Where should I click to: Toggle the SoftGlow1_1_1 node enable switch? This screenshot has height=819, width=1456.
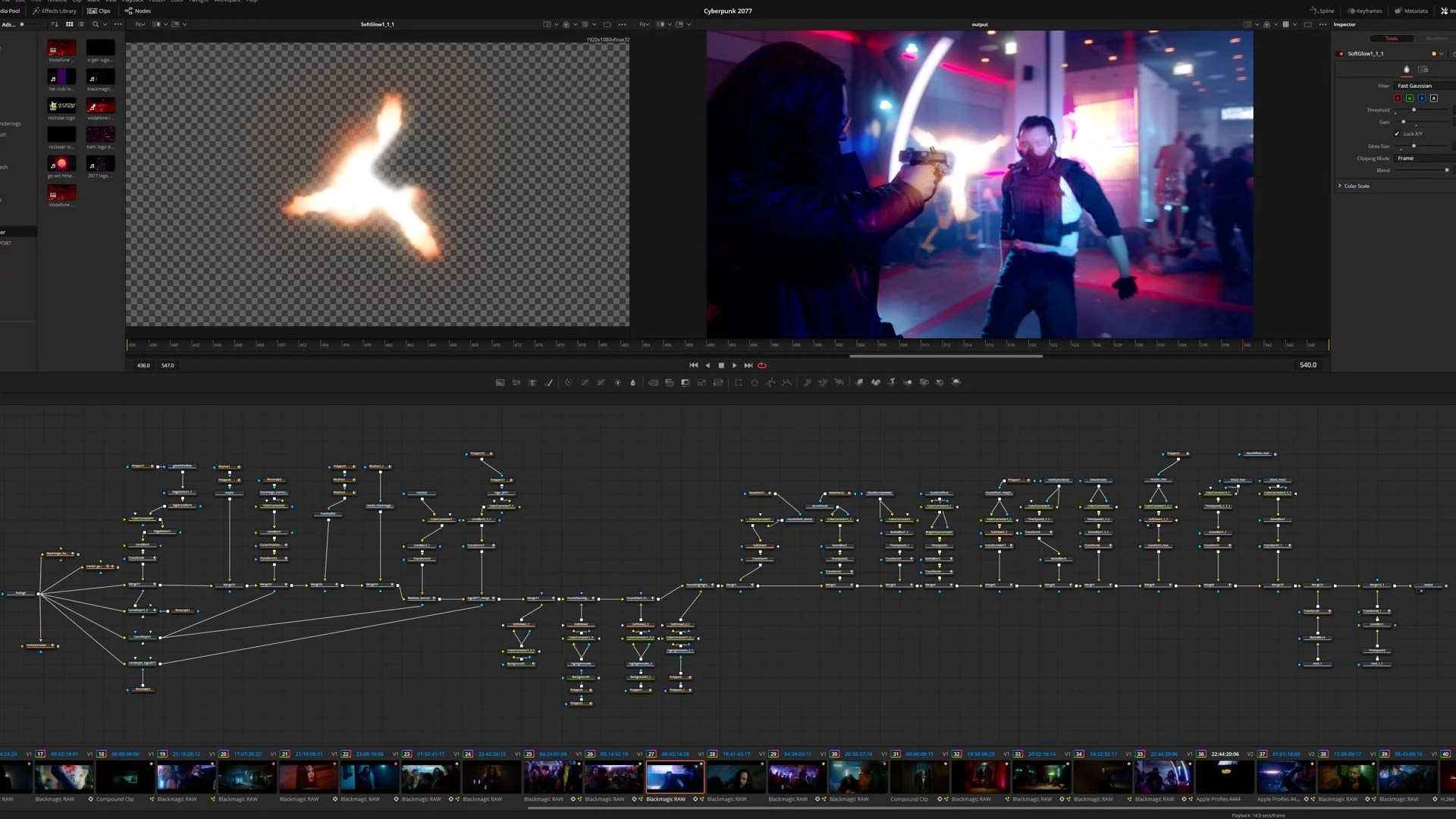[1341, 54]
